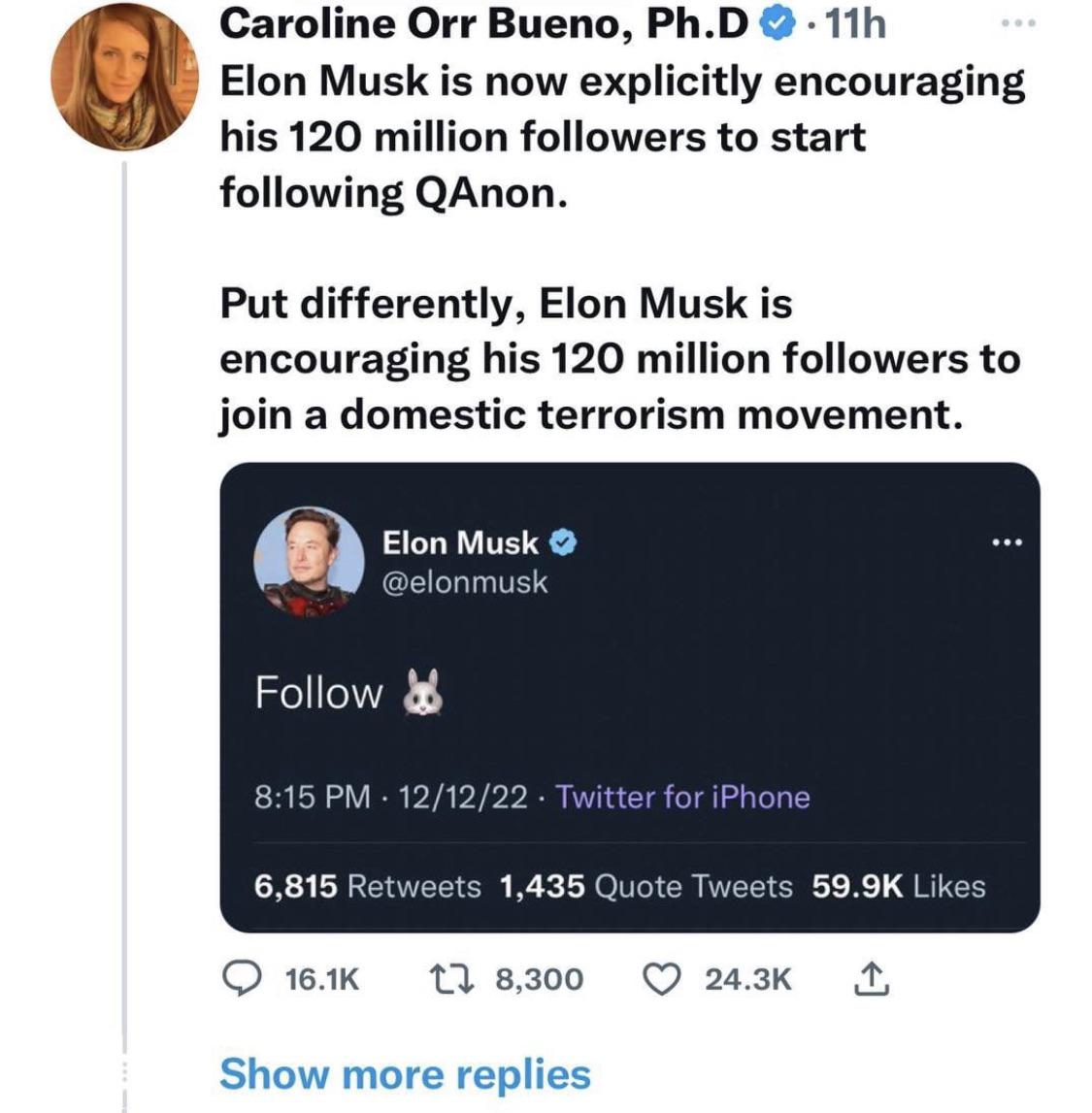The height and width of the screenshot is (1113, 1092).
Task: Open the three-dot menu in Elon's quoted tweet
Action: (x=1008, y=543)
